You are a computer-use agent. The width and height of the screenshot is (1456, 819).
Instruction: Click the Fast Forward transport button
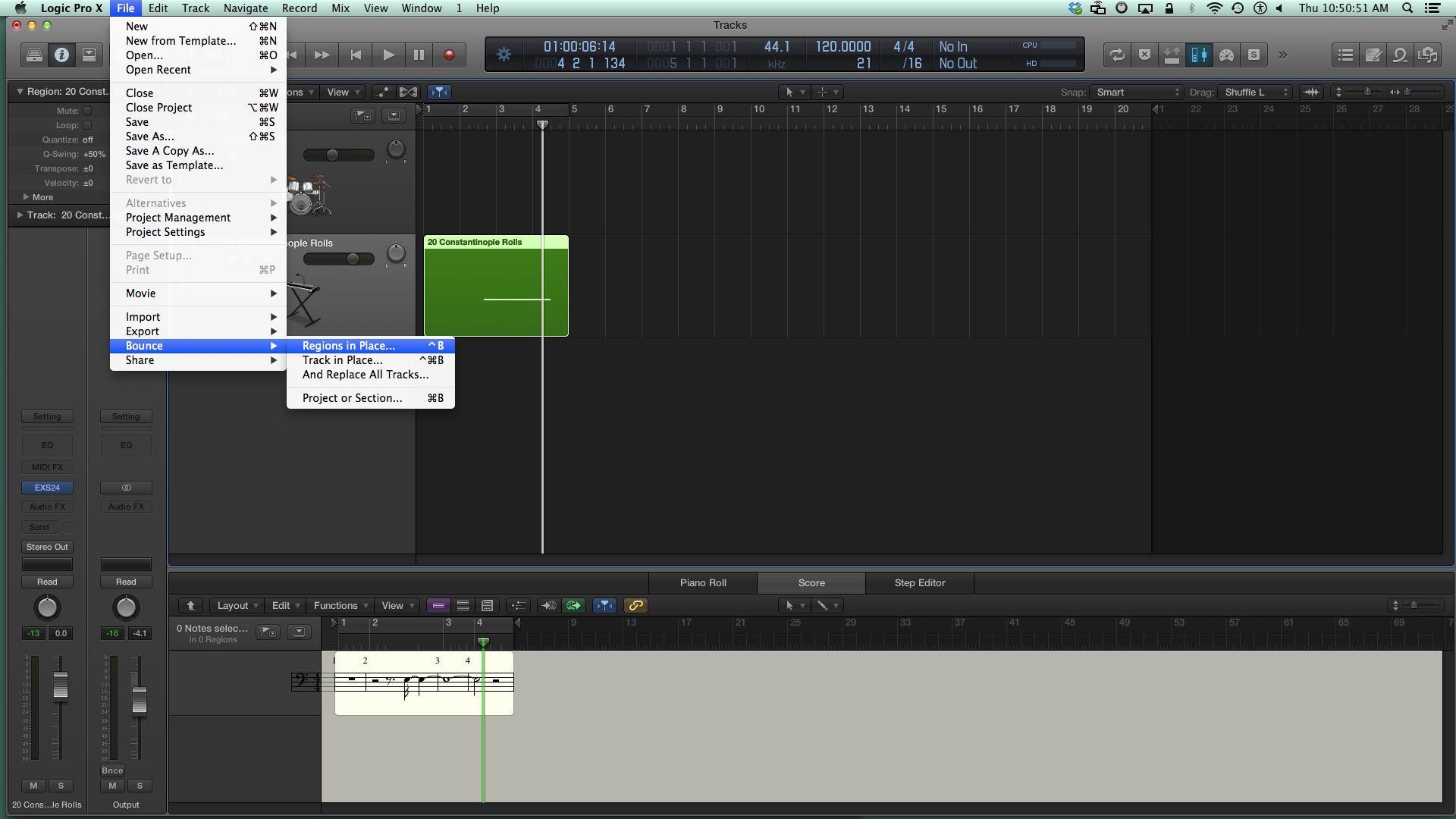pos(322,55)
